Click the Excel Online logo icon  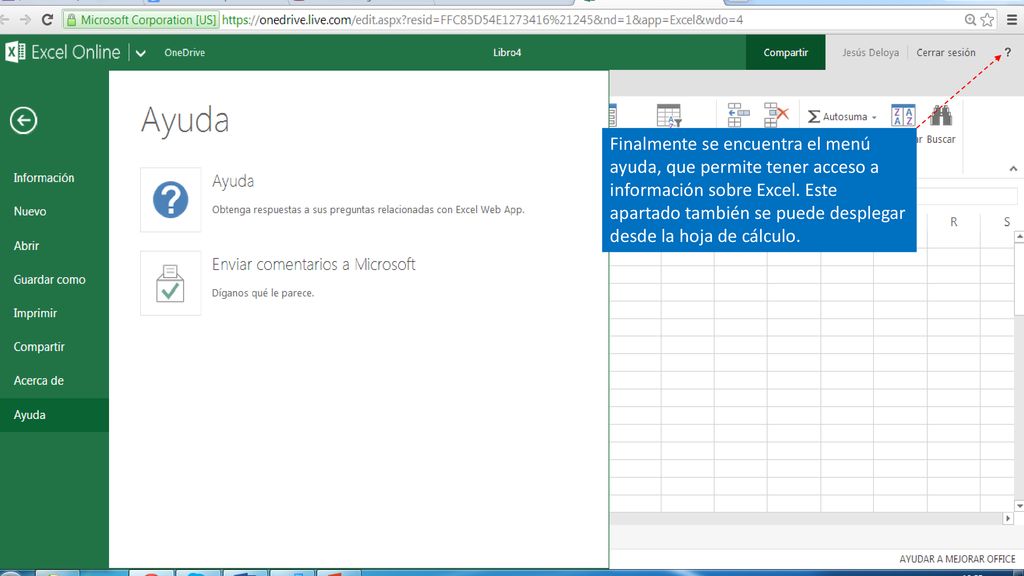(x=15, y=52)
